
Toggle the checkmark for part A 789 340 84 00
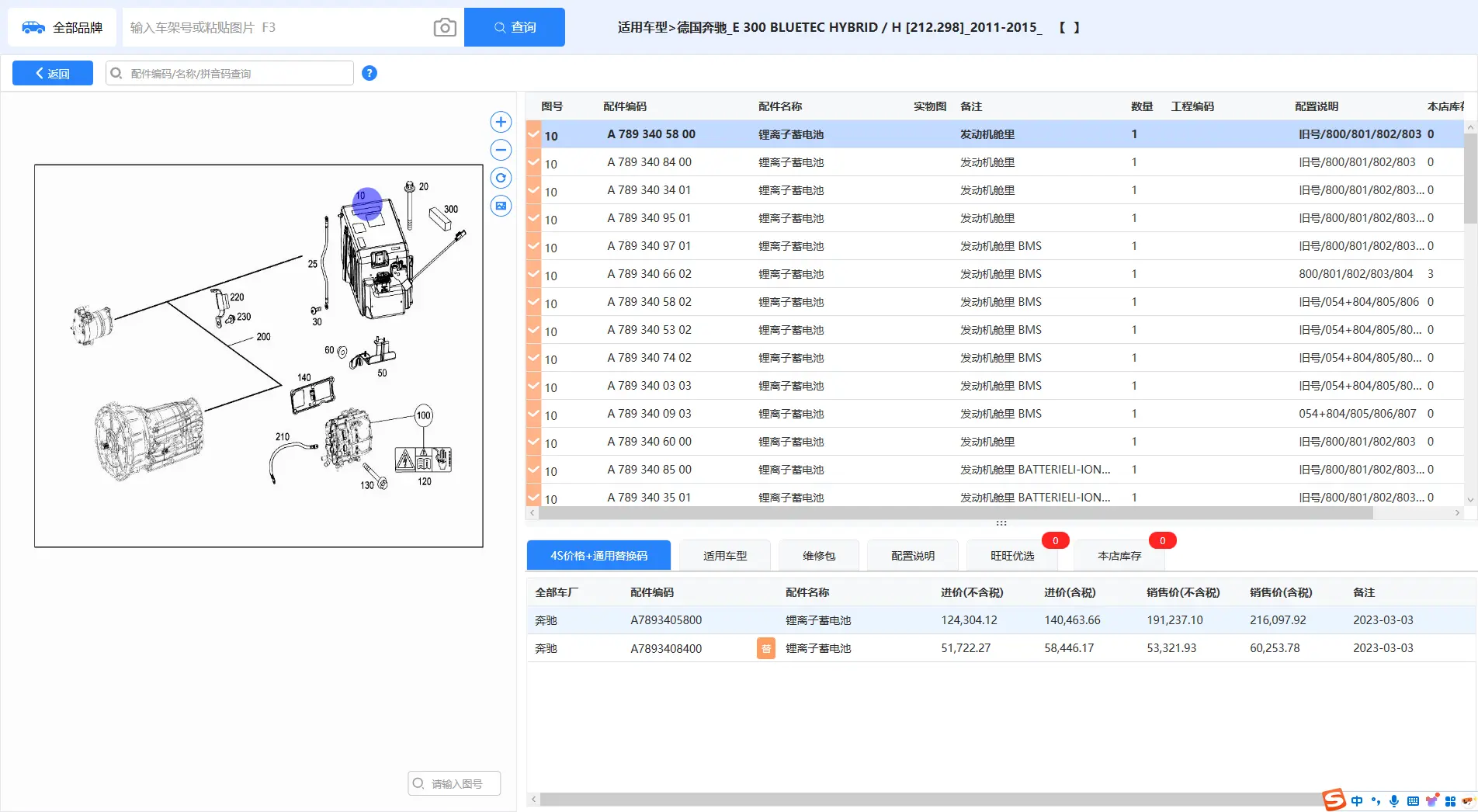pyautogui.click(x=533, y=162)
